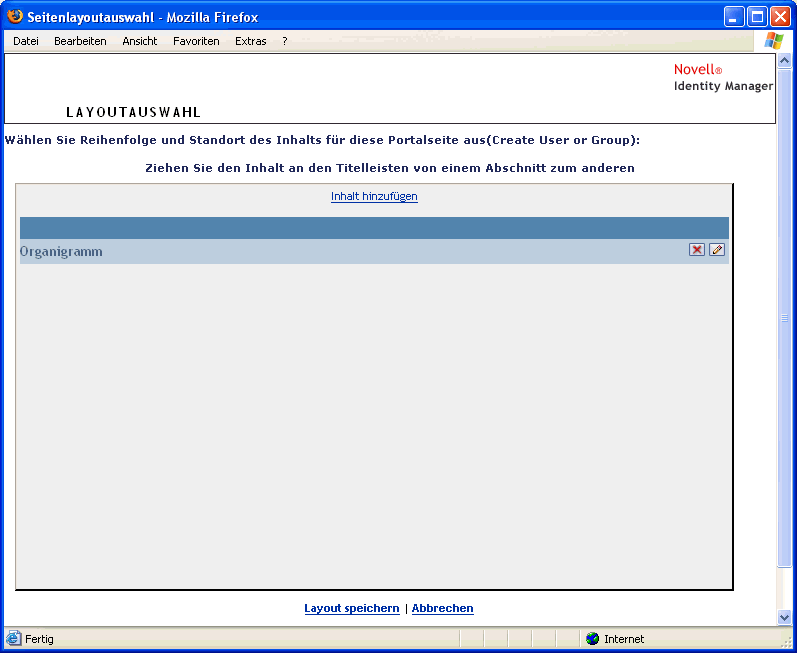Open the Favoriten menu
Screen dimensions: 797x653
[x=196, y=41]
